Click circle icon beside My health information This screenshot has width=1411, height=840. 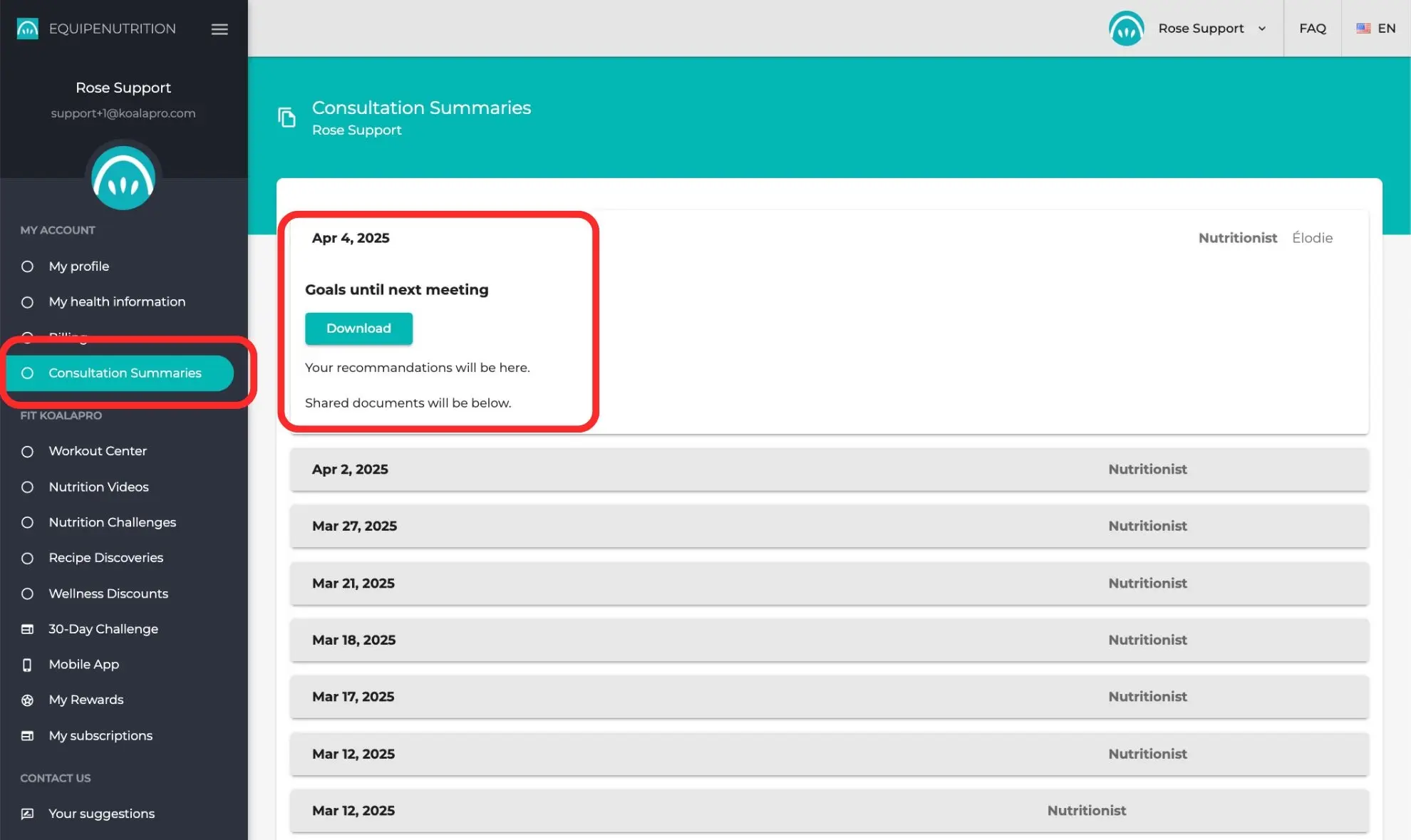(27, 302)
